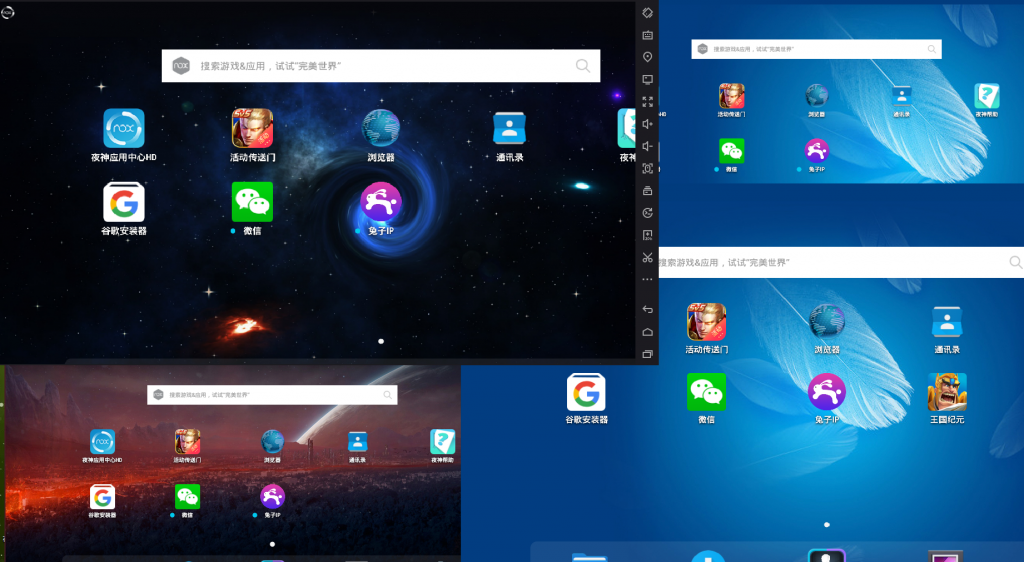
Task: Show more tools via three-dot icon
Action: click(647, 279)
